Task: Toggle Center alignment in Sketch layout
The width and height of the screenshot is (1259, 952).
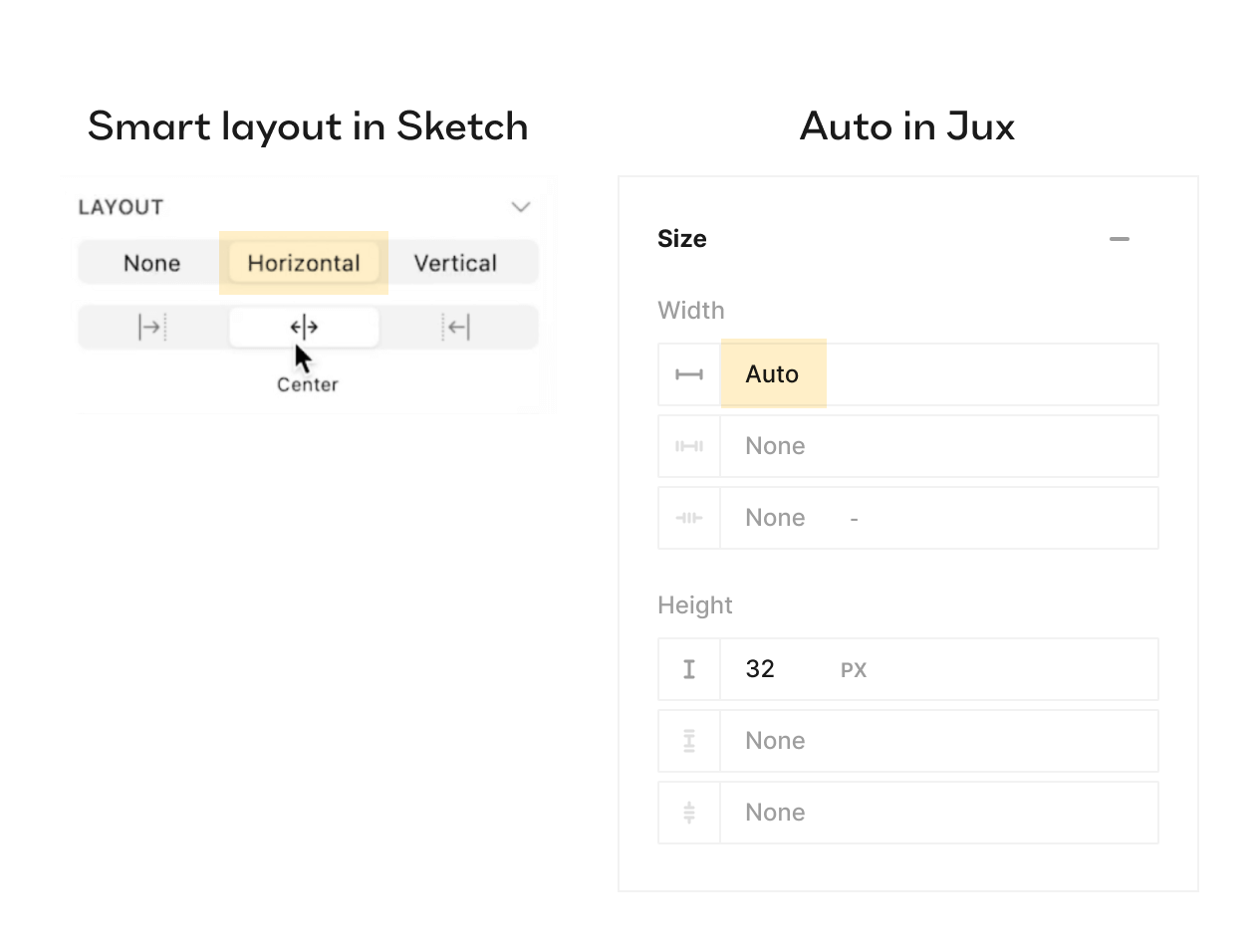Action: (x=303, y=327)
